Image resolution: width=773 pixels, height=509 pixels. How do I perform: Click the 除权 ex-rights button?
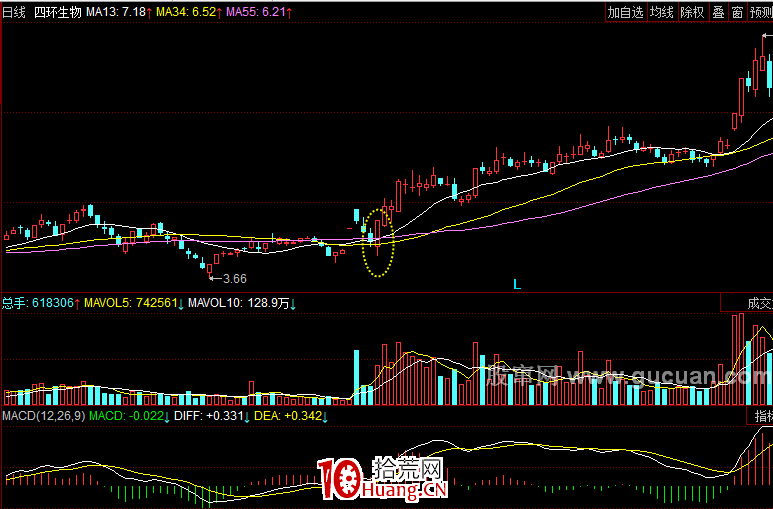(x=692, y=12)
